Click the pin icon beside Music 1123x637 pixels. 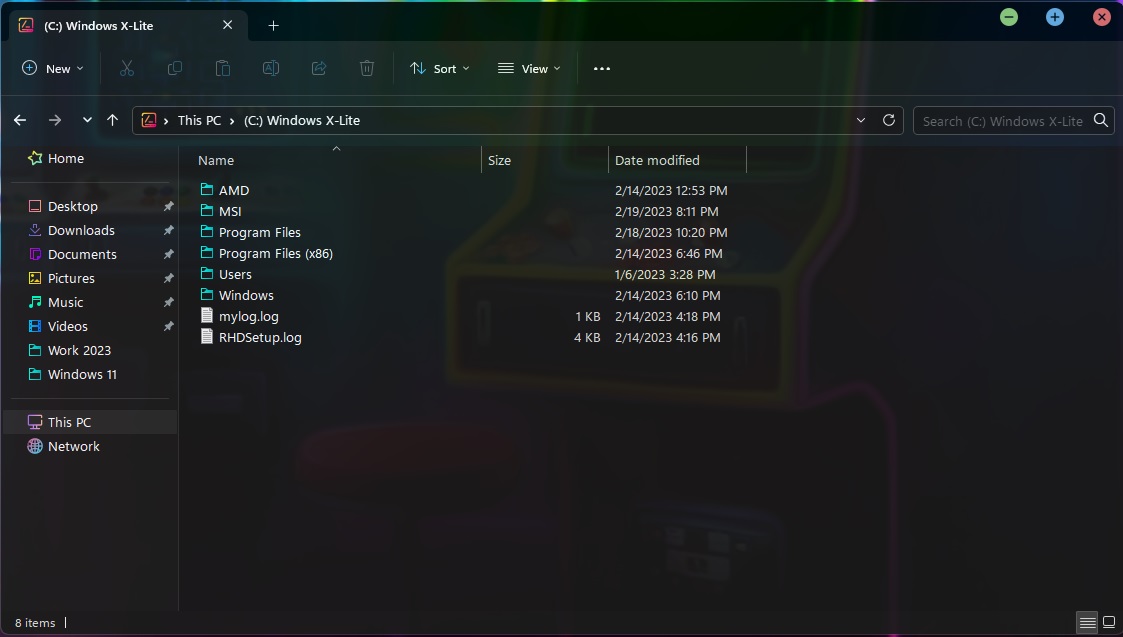point(168,302)
